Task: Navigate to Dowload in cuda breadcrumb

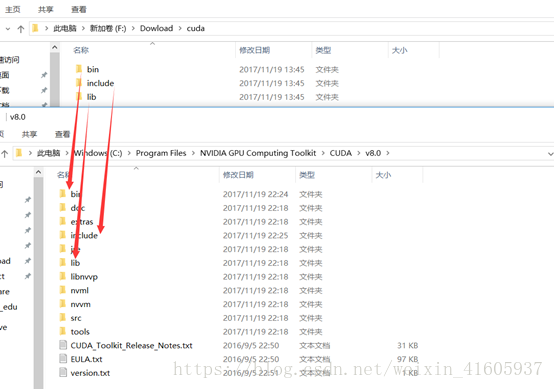Action: [x=157, y=28]
